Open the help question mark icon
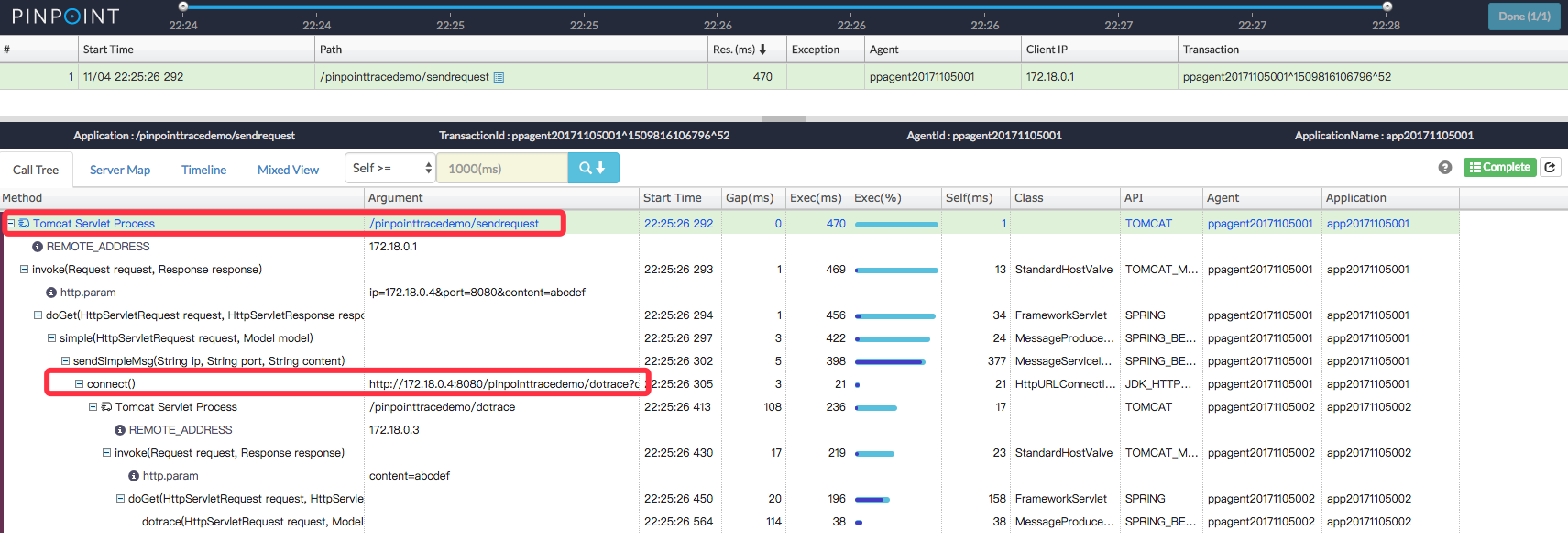Viewport: 1568px width, 553px height. pyautogui.click(x=1445, y=167)
